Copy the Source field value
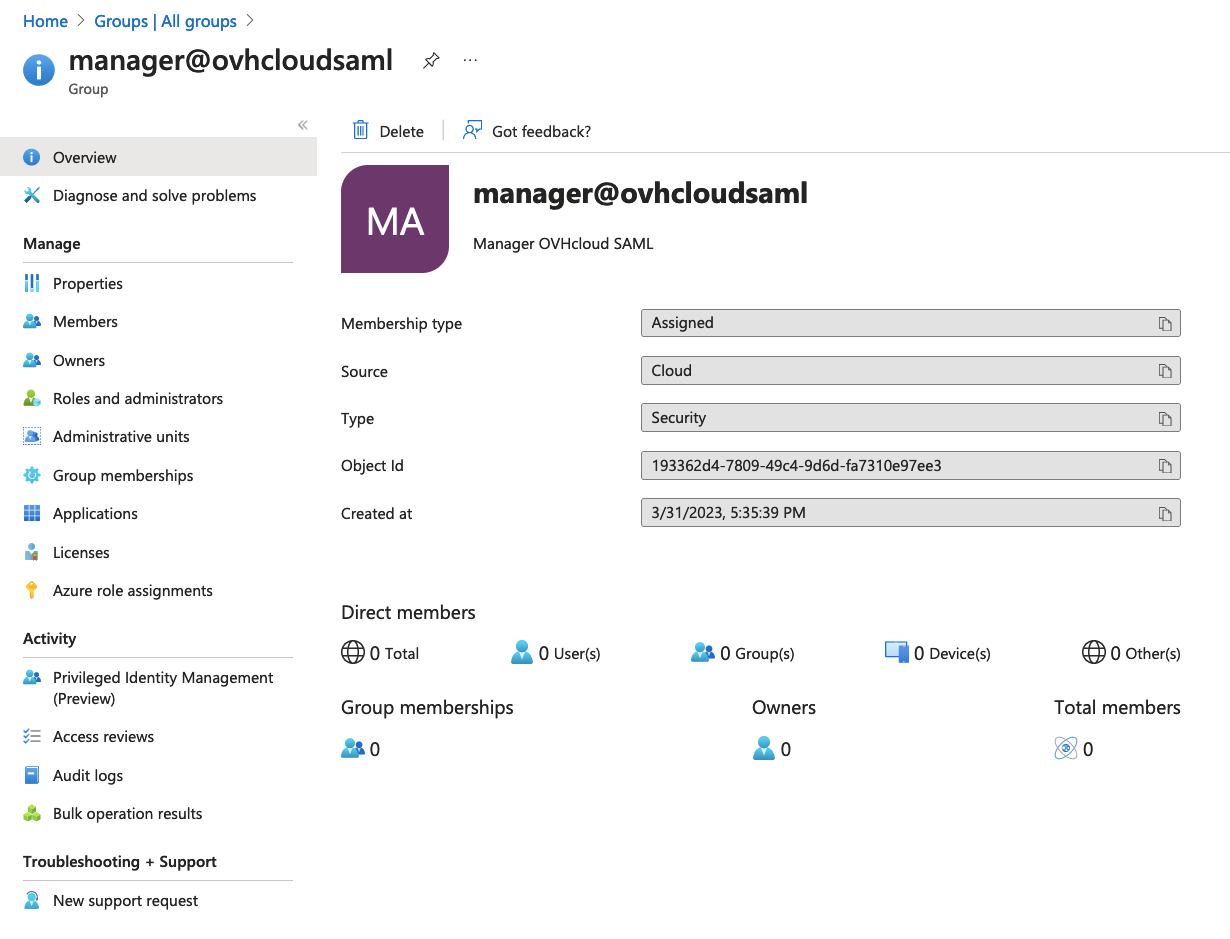 [x=1164, y=370]
